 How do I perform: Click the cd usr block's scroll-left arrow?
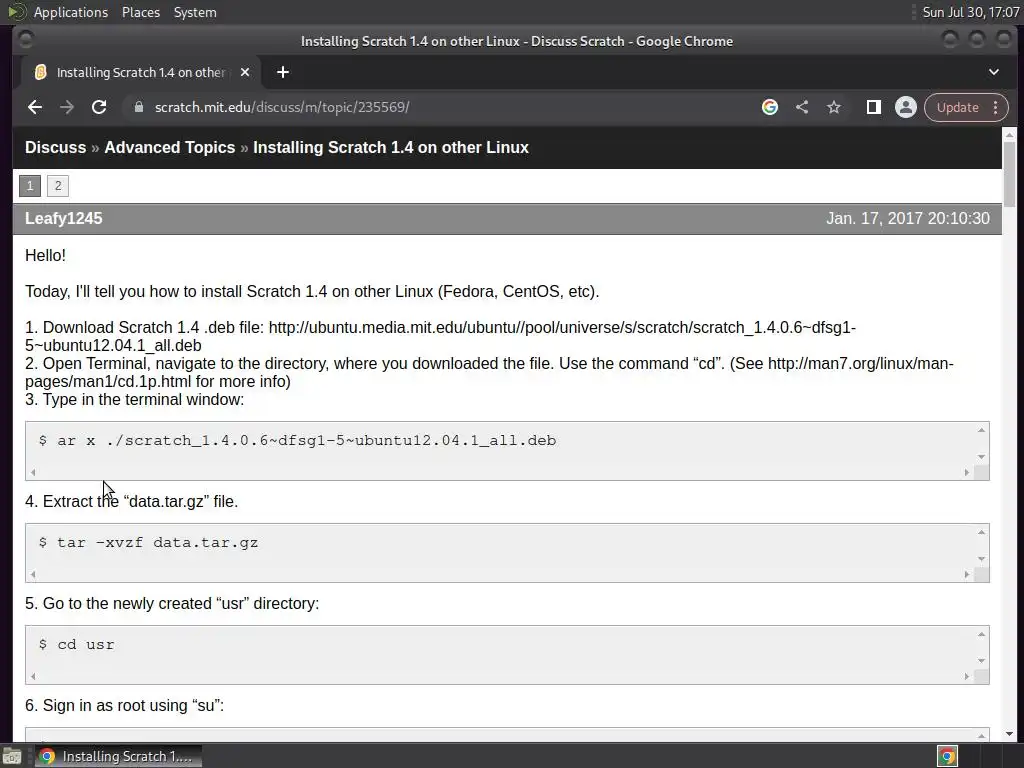(33, 676)
